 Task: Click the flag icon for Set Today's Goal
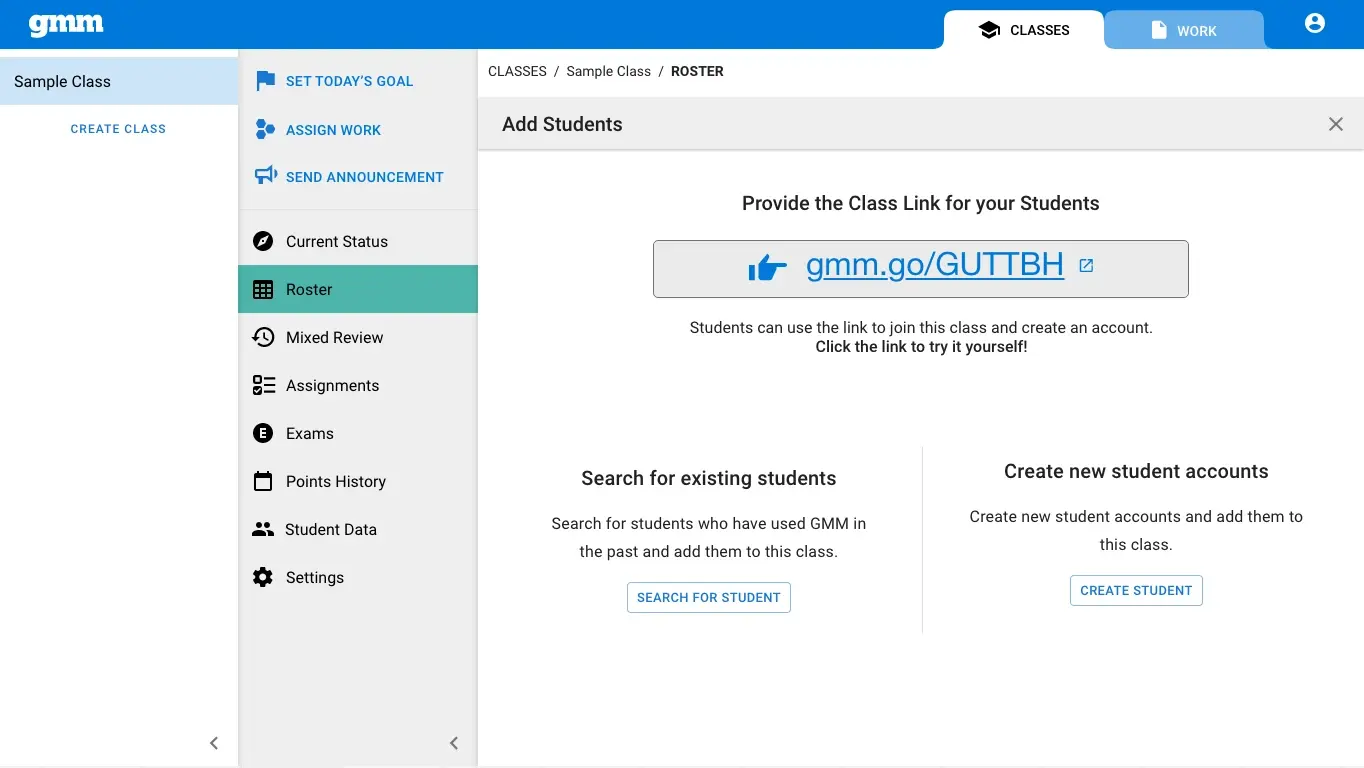coord(265,81)
